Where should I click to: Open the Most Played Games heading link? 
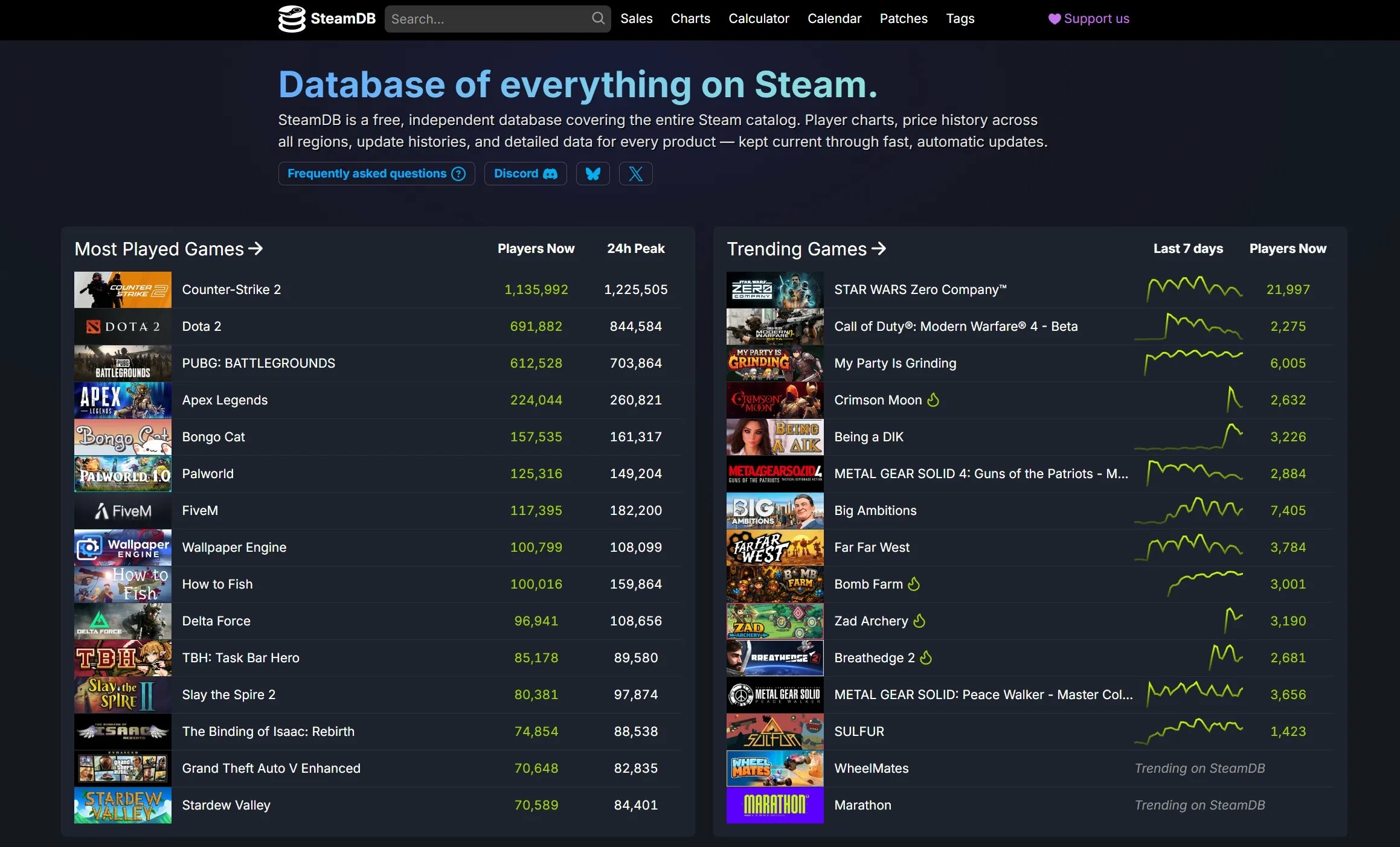coord(169,249)
